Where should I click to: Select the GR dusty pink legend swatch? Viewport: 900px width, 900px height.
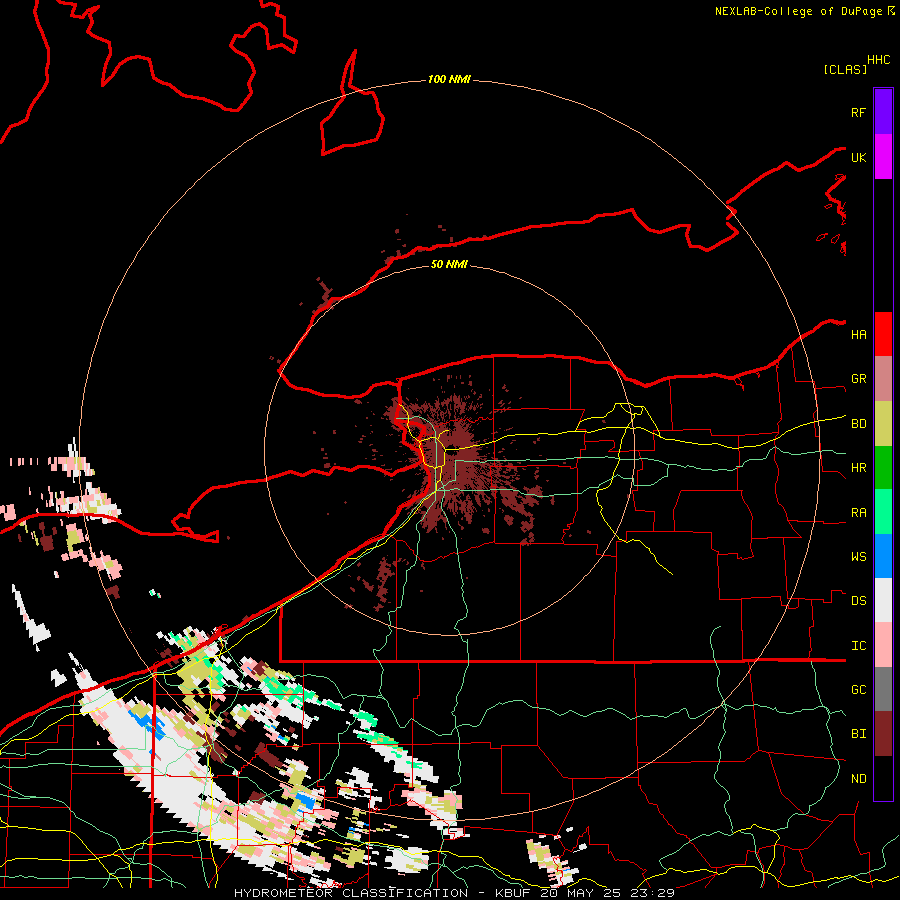point(883,379)
